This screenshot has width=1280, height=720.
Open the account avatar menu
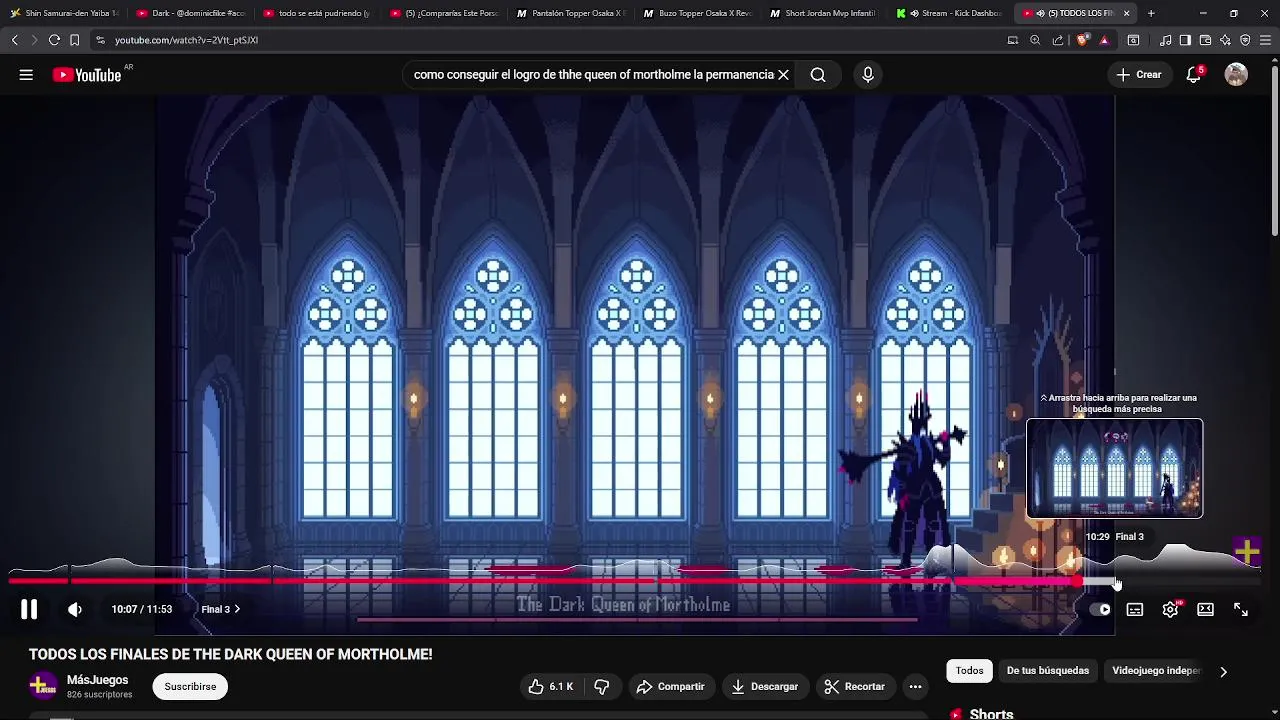tap(1236, 75)
